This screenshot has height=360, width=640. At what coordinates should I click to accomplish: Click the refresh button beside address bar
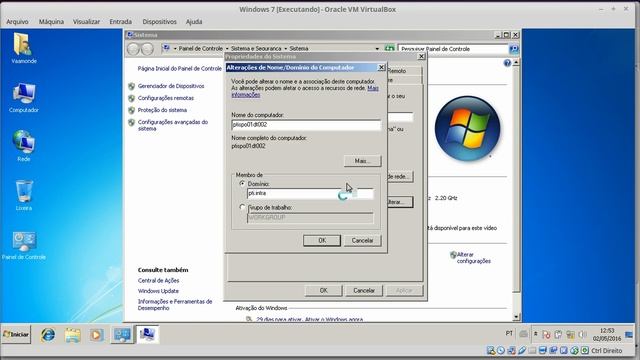389,49
